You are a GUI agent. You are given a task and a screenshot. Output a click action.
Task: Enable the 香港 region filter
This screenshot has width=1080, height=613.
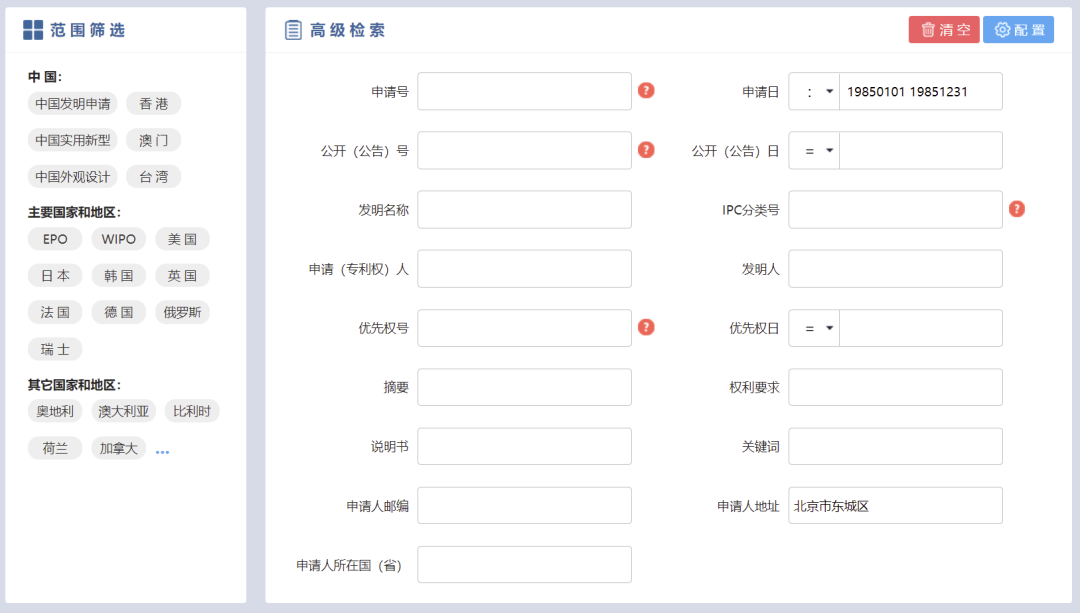(154, 103)
